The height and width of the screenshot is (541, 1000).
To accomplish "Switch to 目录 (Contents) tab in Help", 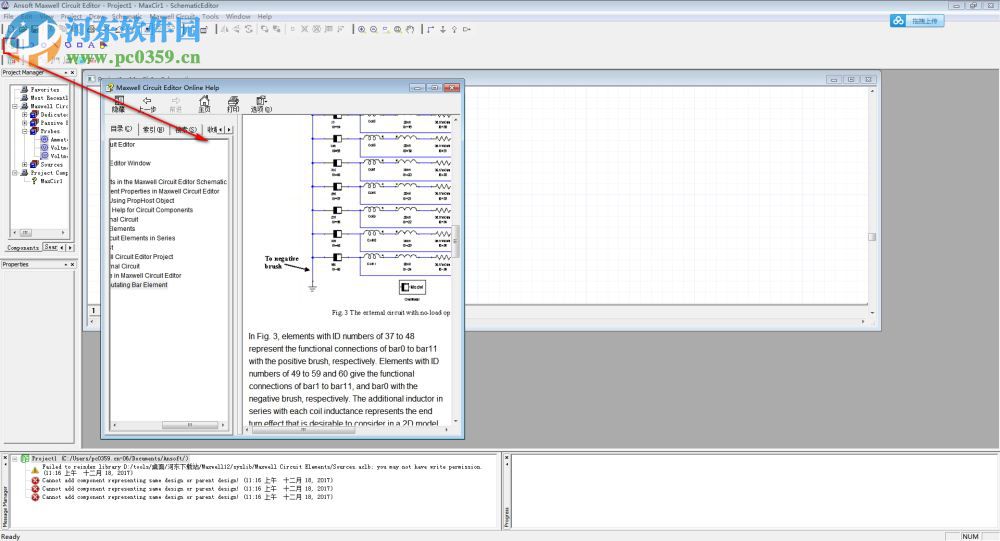I will tap(121, 130).
